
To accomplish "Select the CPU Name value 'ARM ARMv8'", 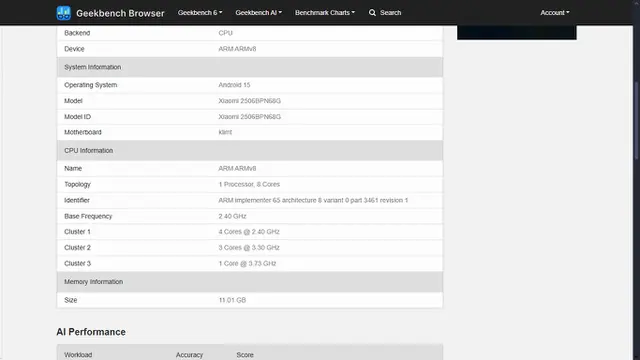I will (x=237, y=169).
